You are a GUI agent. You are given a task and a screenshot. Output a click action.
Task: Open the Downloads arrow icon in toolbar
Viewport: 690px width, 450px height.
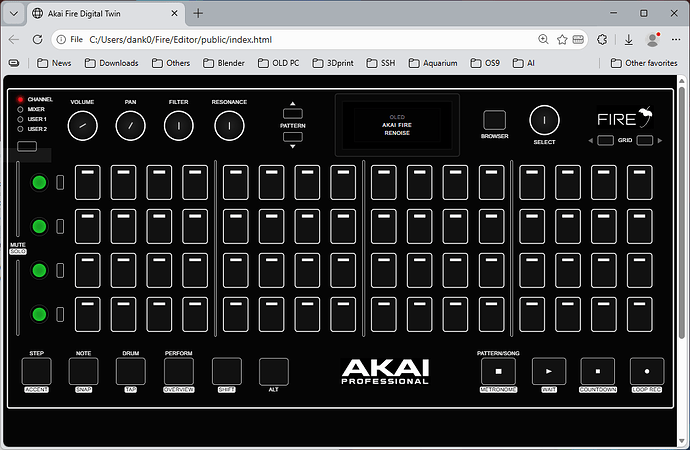(x=629, y=40)
